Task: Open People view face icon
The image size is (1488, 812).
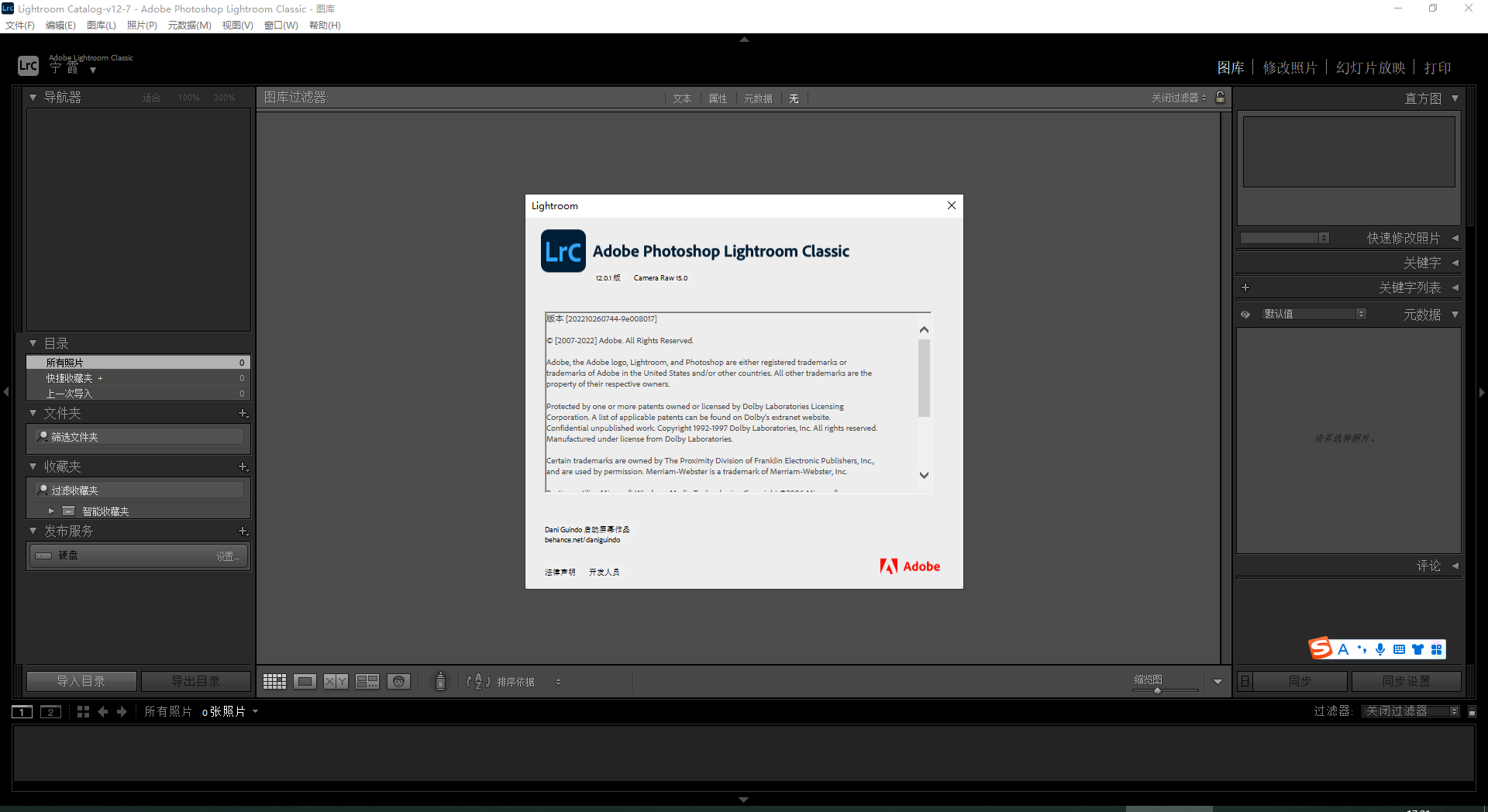Action: point(398,682)
